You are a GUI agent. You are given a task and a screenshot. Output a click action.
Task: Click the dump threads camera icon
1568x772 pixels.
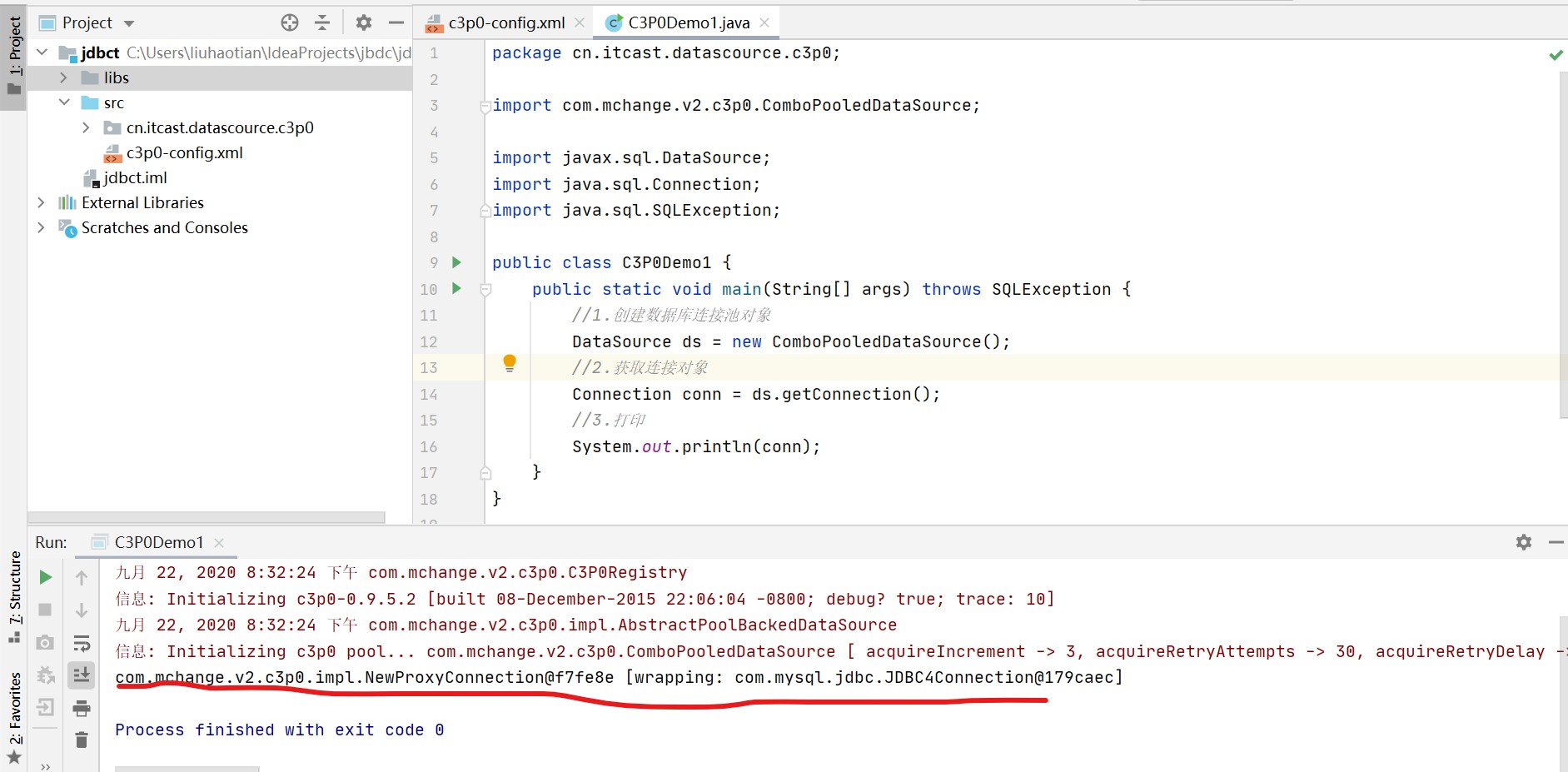pos(46,642)
